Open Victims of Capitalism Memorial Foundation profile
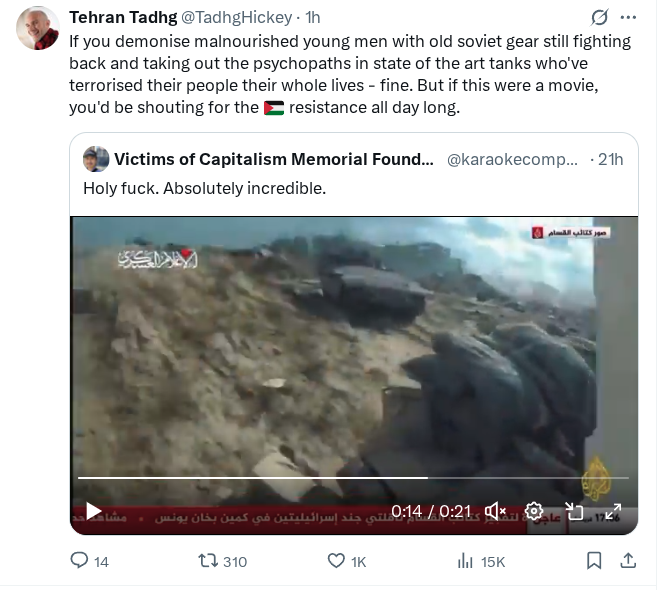Screen dimensions: 665x590 (x=274, y=159)
